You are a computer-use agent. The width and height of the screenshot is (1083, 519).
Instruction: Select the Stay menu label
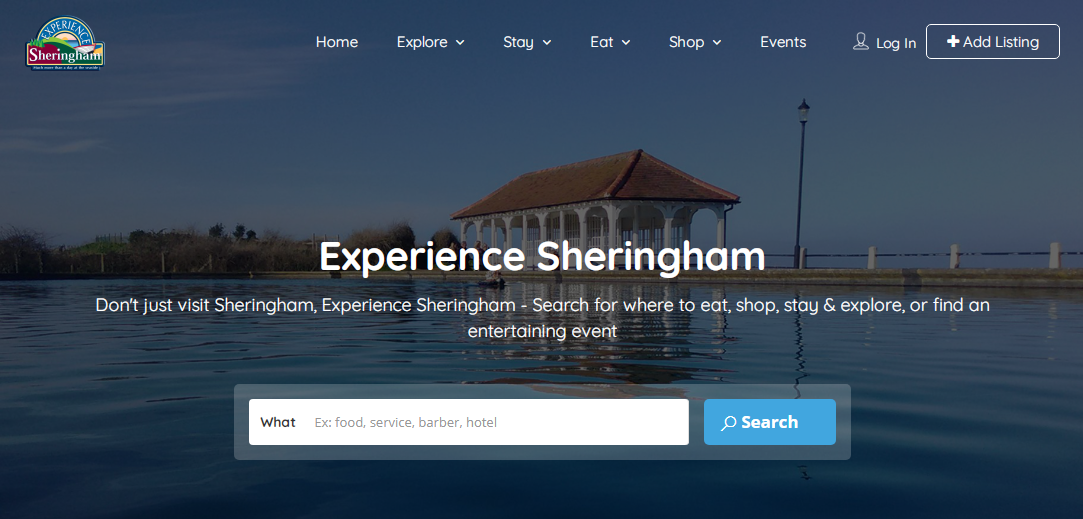coord(519,42)
